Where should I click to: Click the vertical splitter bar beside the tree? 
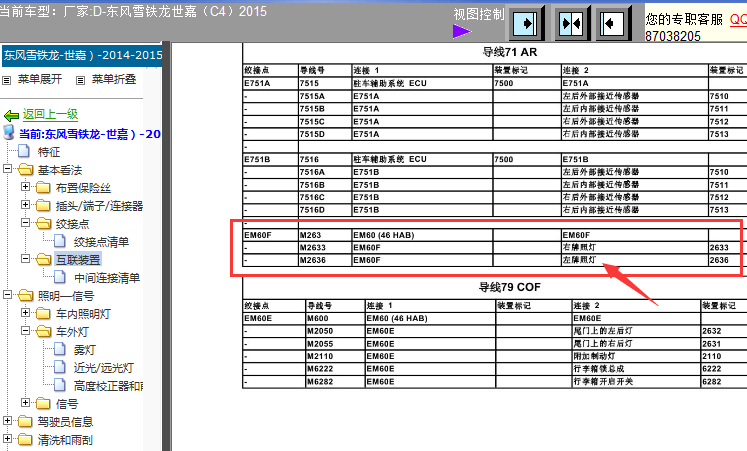point(166,246)
